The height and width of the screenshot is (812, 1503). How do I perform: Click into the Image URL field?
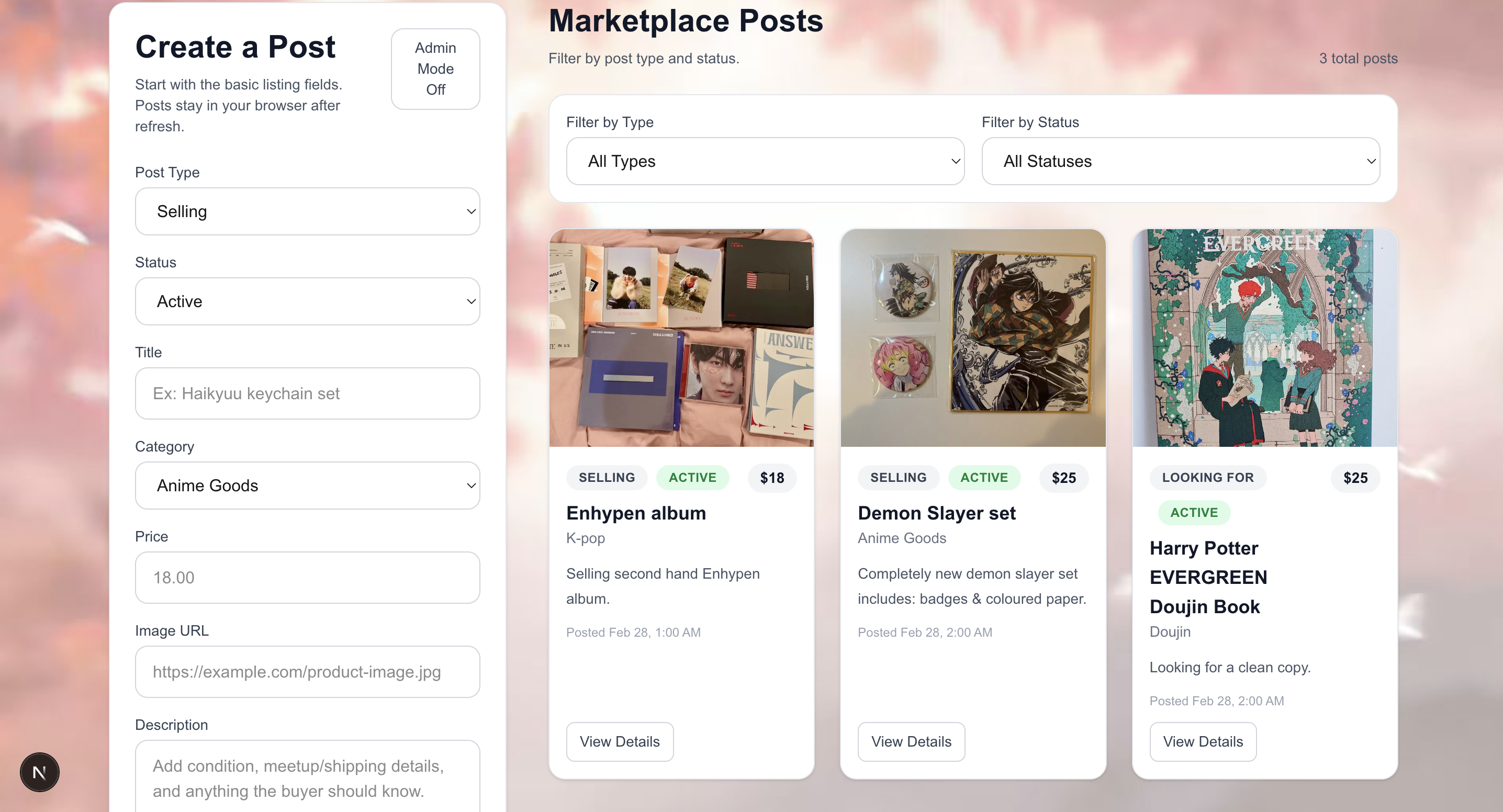point(308,671)
